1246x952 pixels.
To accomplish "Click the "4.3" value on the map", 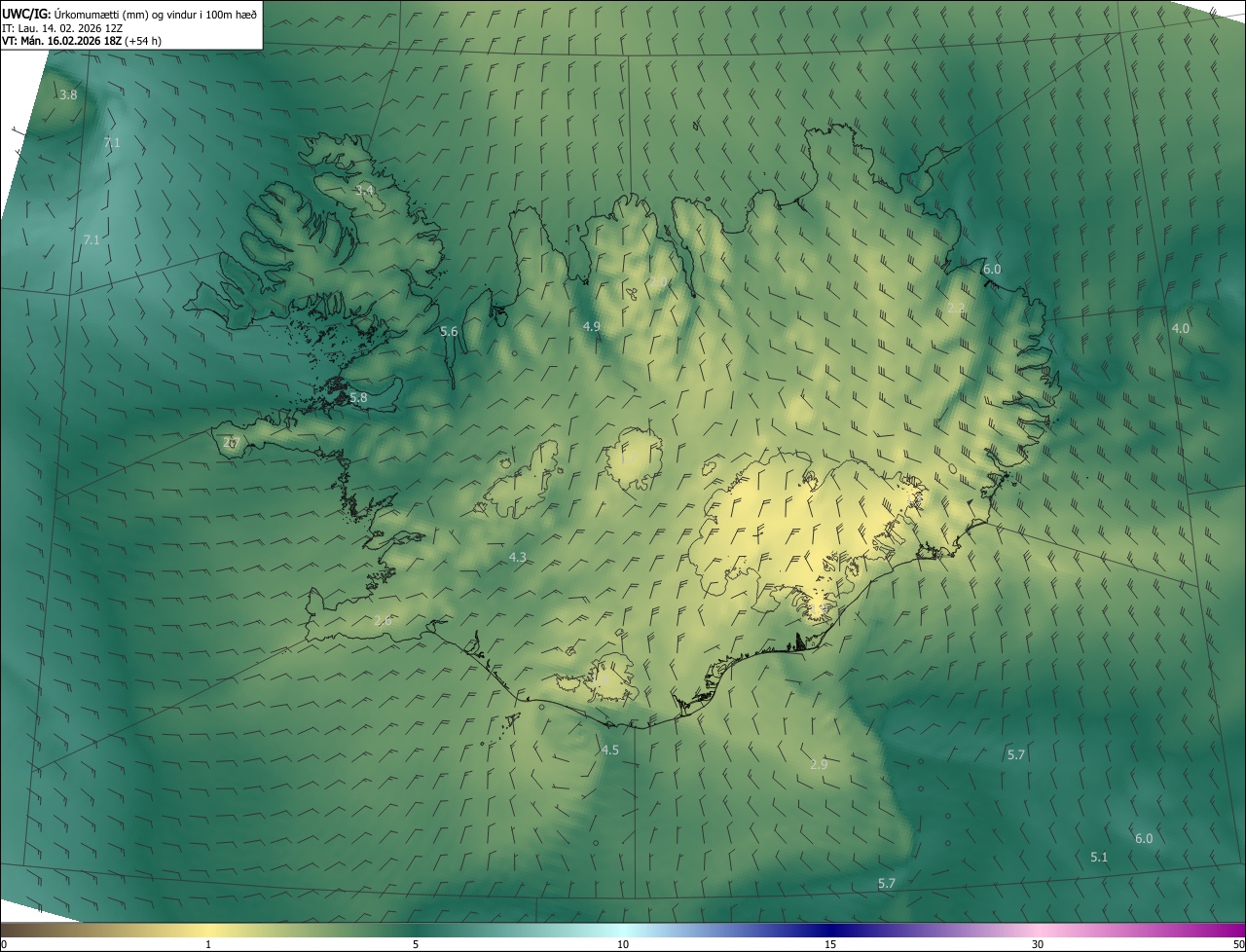I will pyautogui.click(x=518, y=558).
